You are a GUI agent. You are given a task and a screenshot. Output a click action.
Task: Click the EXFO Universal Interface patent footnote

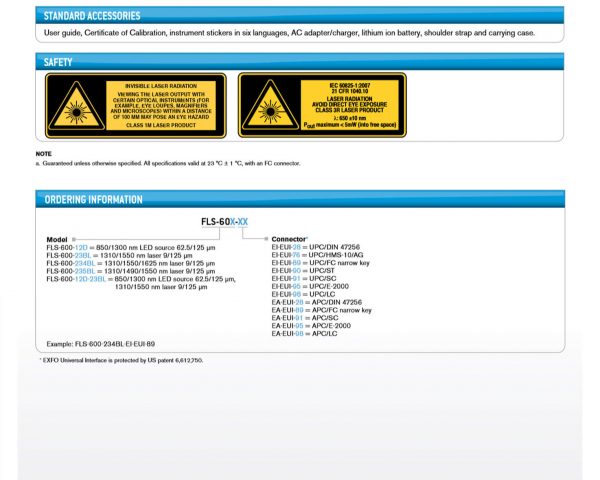coord(121,361)
